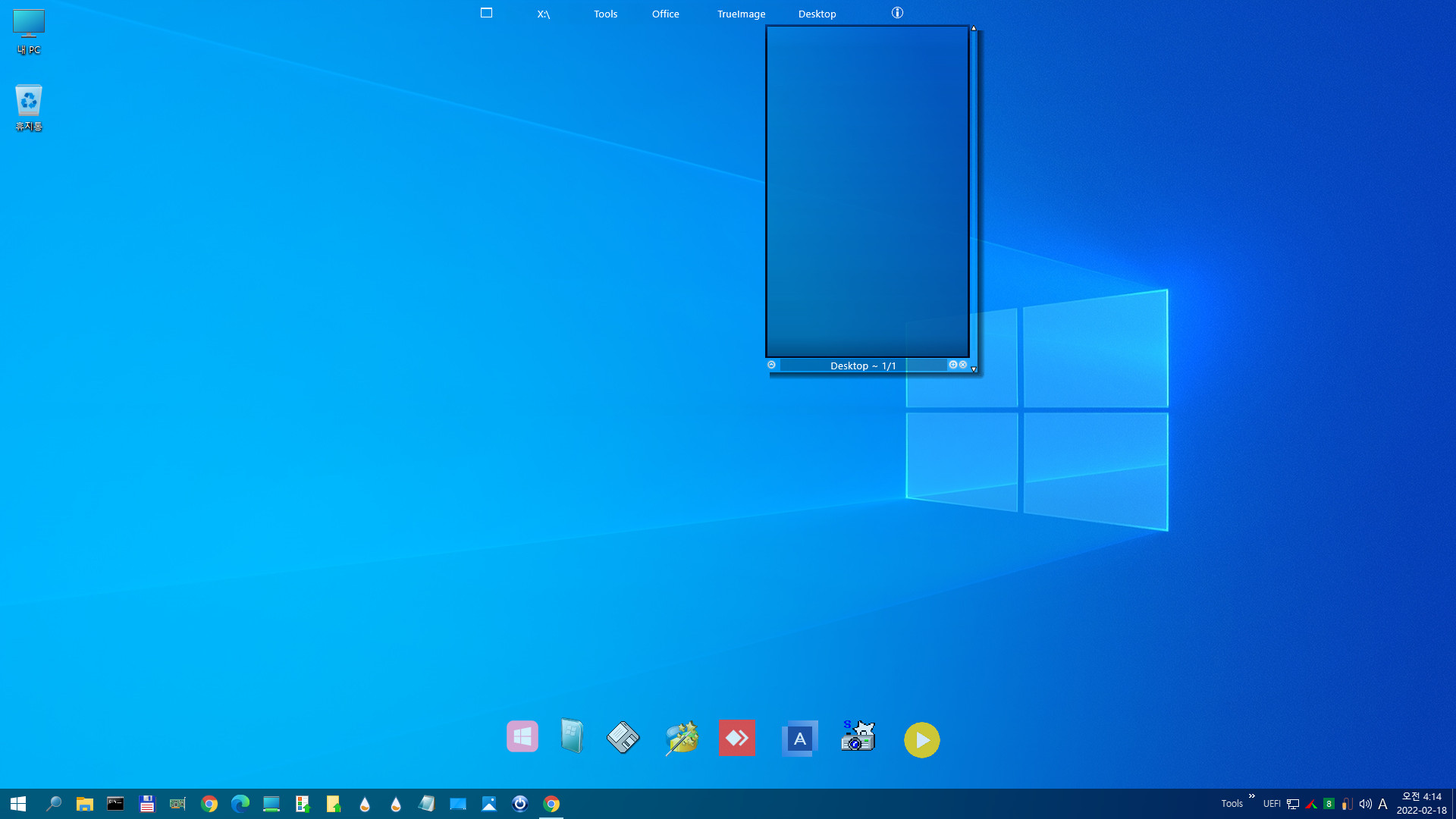
Task: Open the photos mountain taskbar icon
Action: pyautogui.click(x=488, y=804)
